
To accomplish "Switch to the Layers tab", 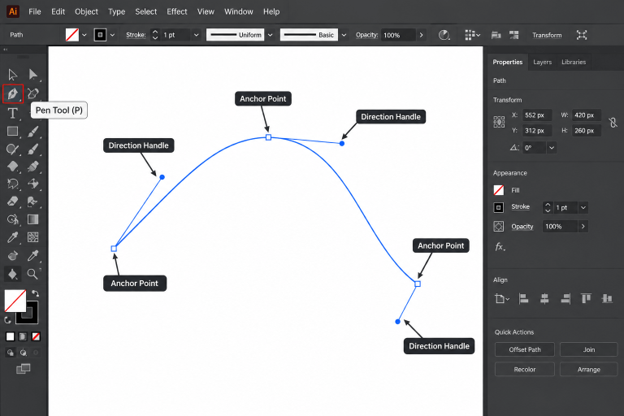I will [x=542, y=62].
